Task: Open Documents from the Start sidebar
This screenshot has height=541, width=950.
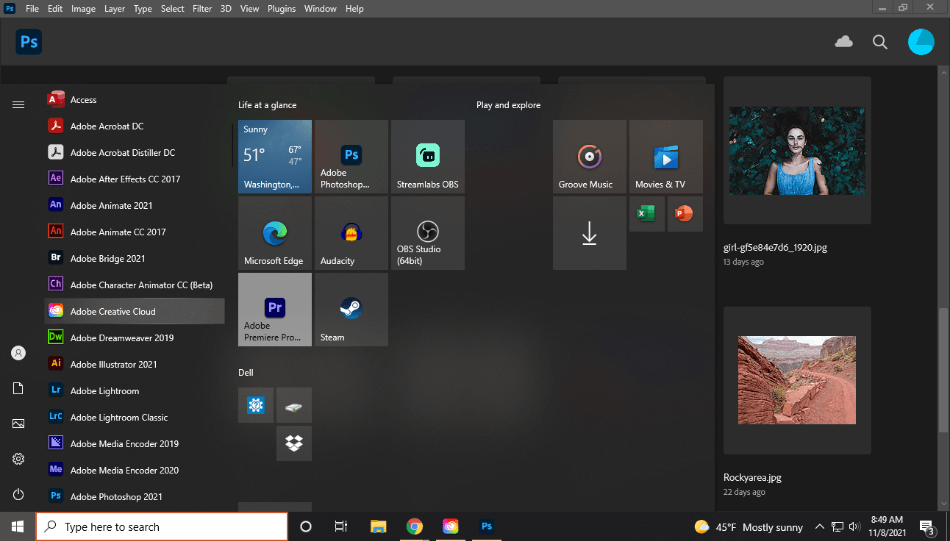Action: pyautogui.click(x=18, y=388)
